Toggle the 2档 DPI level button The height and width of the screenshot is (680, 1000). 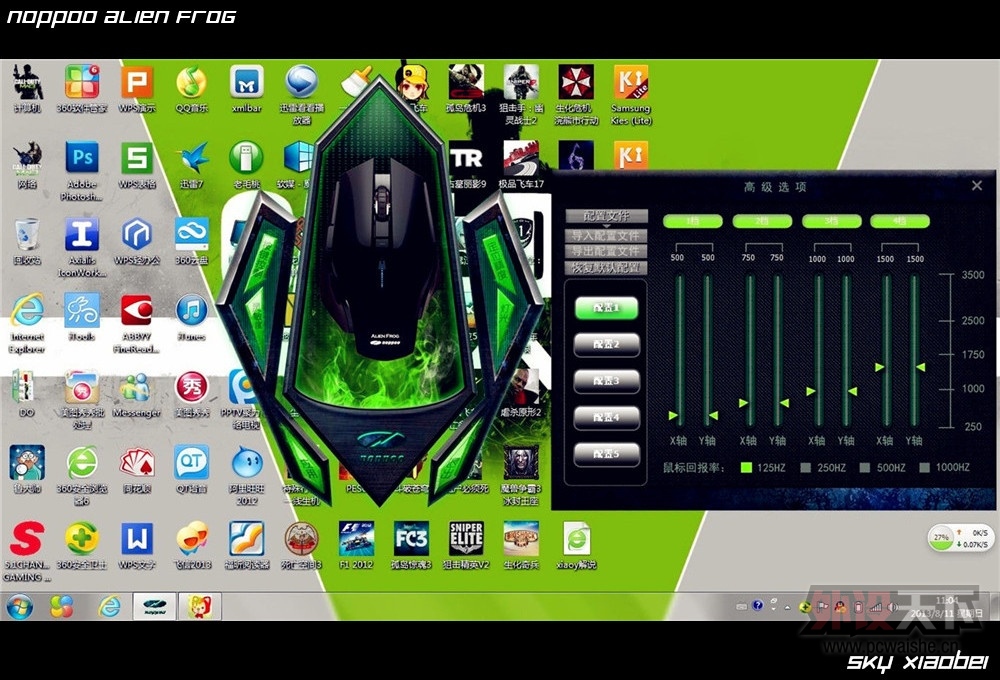tap(762, 221)
